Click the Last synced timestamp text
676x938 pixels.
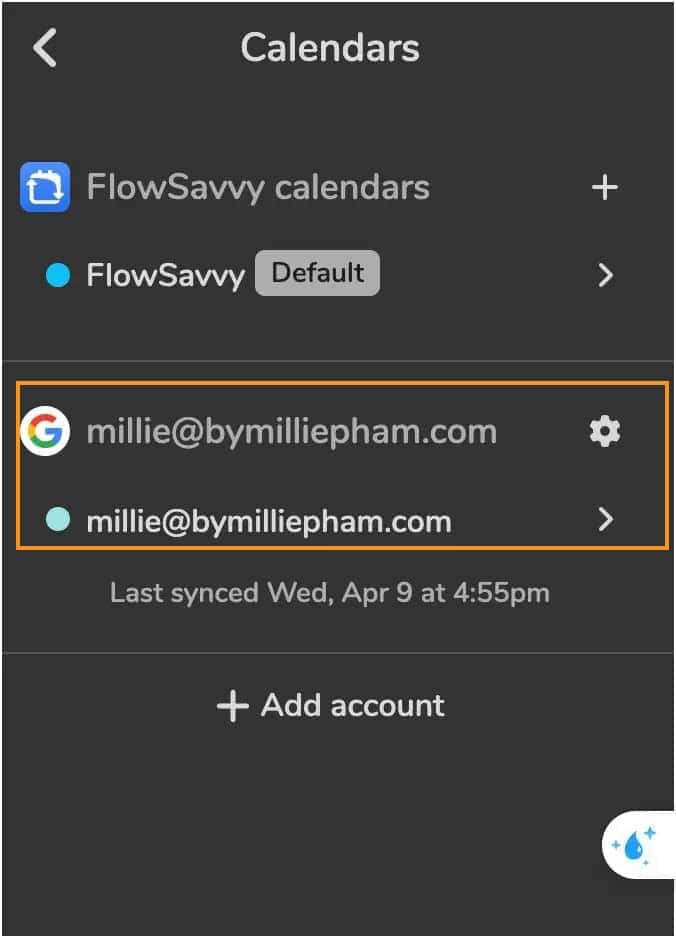[x=330, y=593]
